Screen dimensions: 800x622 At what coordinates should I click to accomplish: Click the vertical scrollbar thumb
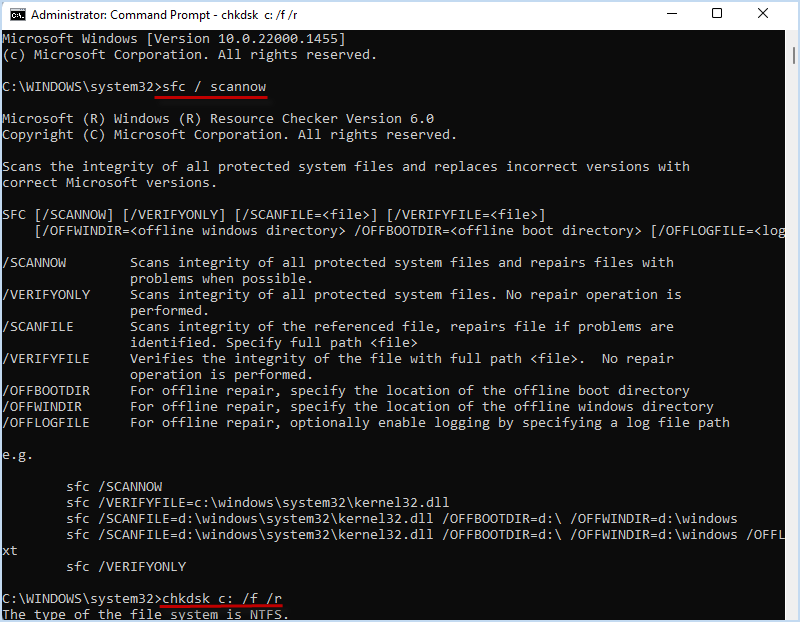tap(794, 55)
